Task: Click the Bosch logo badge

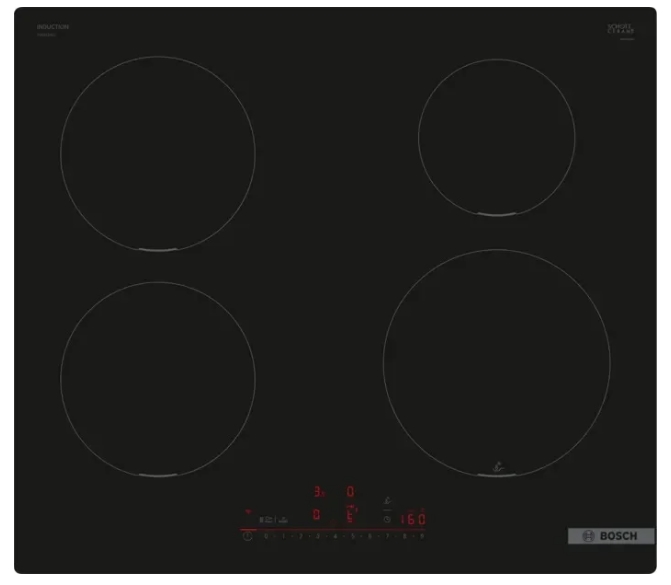Action: 610,536
